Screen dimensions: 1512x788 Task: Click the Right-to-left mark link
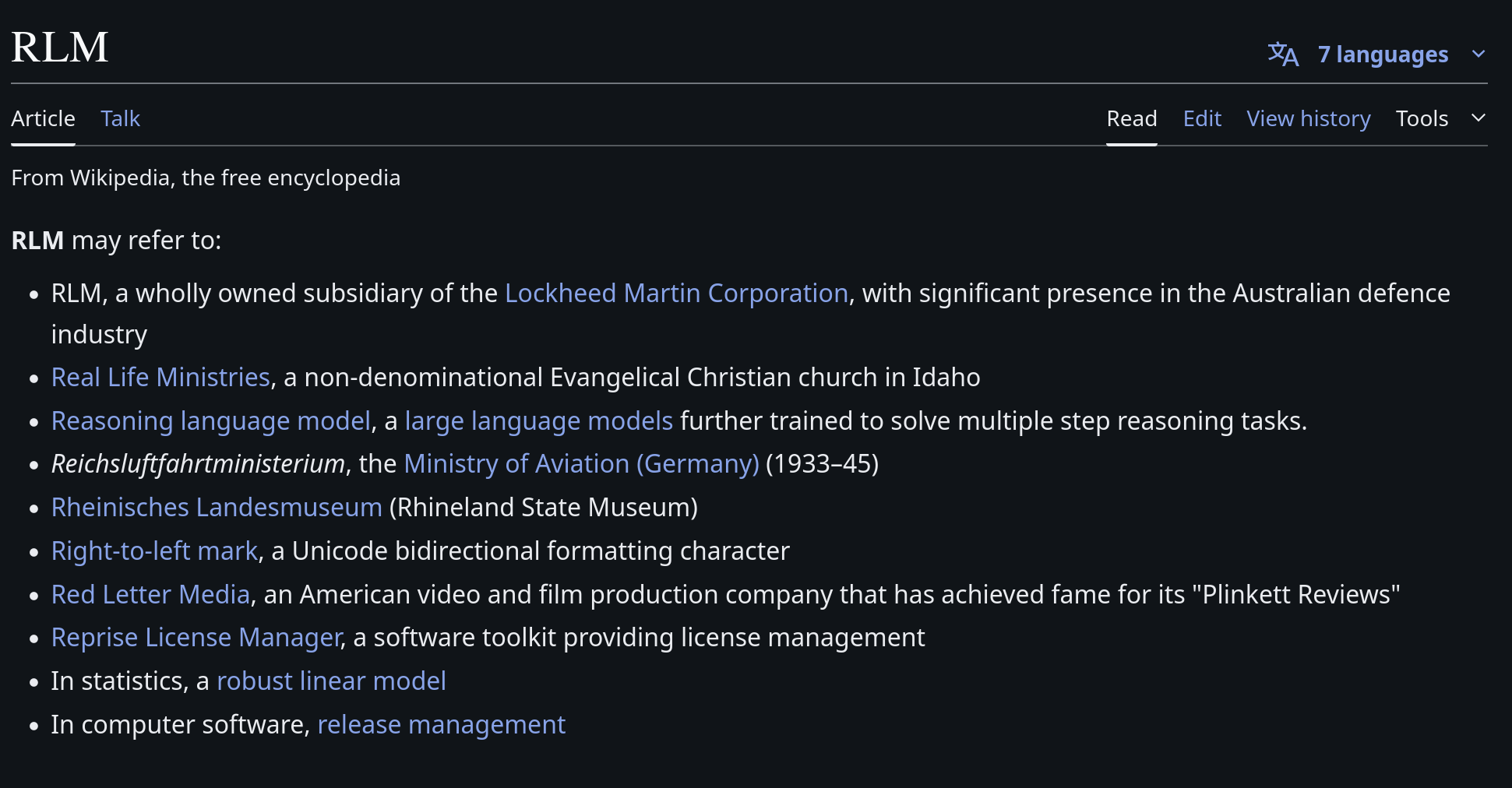point(154,551)
